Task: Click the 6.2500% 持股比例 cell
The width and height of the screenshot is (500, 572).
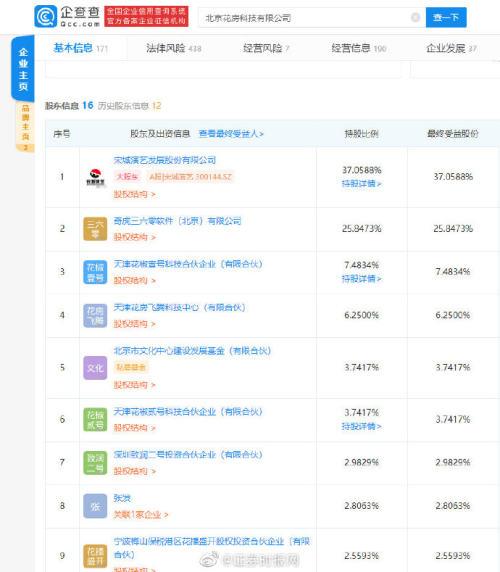Action: tap(361, 316)
